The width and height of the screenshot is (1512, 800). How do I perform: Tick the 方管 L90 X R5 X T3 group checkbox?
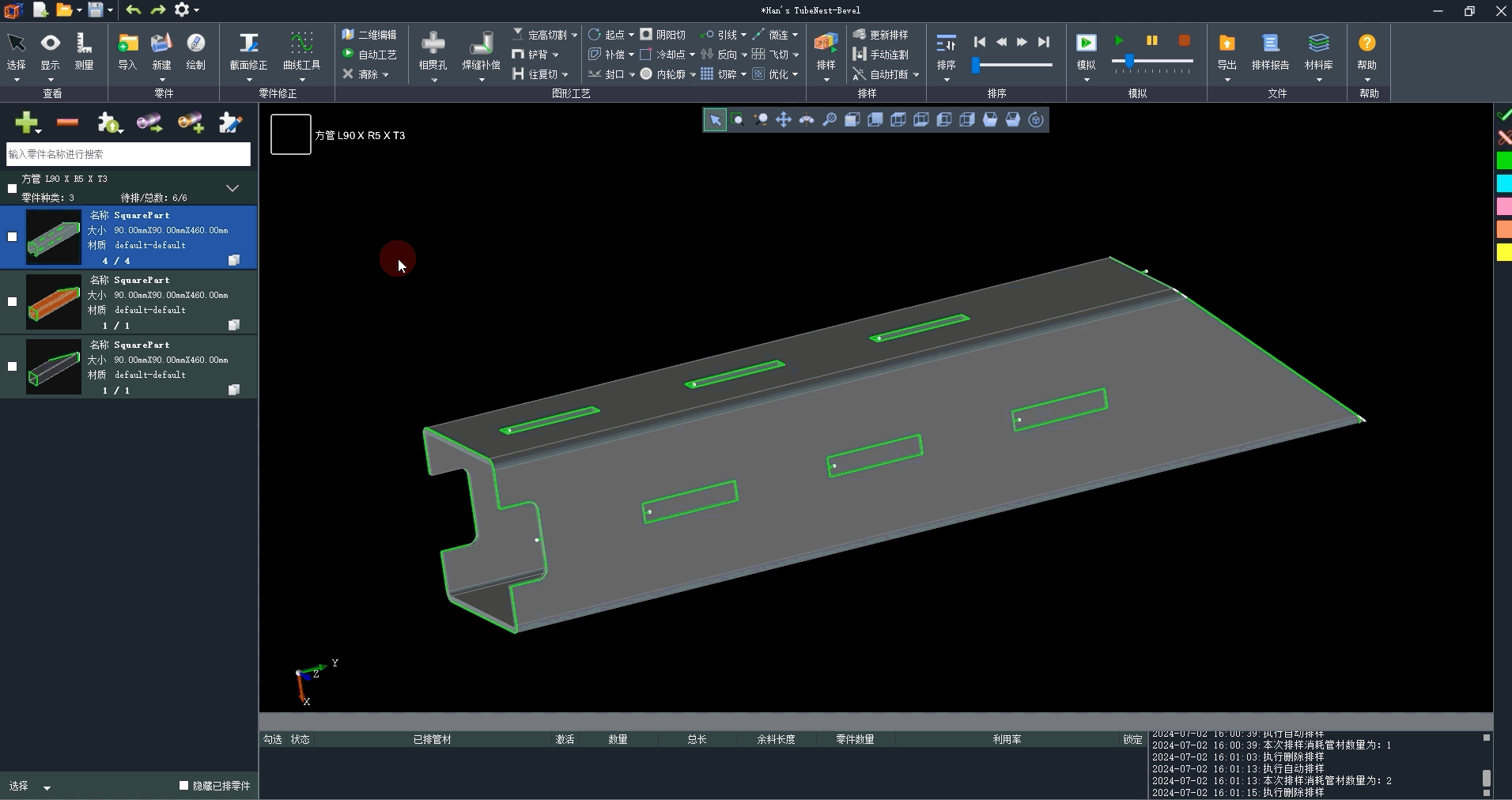coord(12,188)
